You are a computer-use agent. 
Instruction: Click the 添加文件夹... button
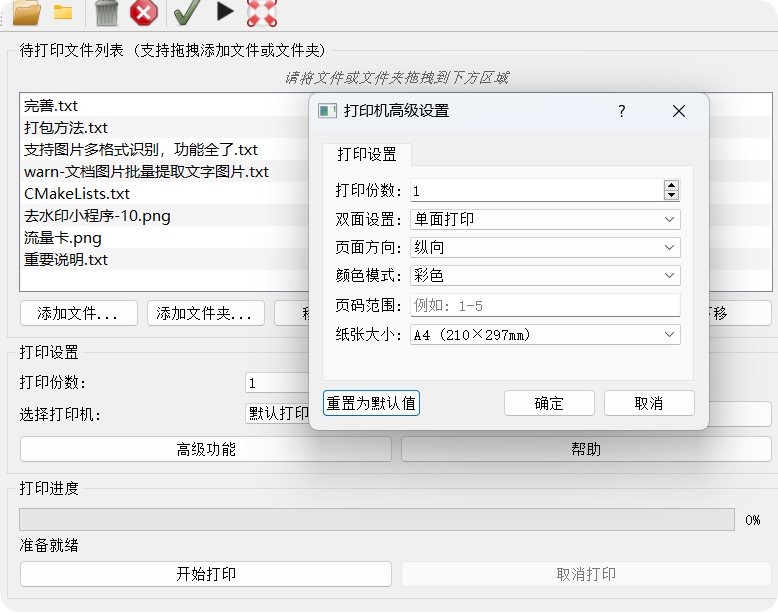coord(206,313)
